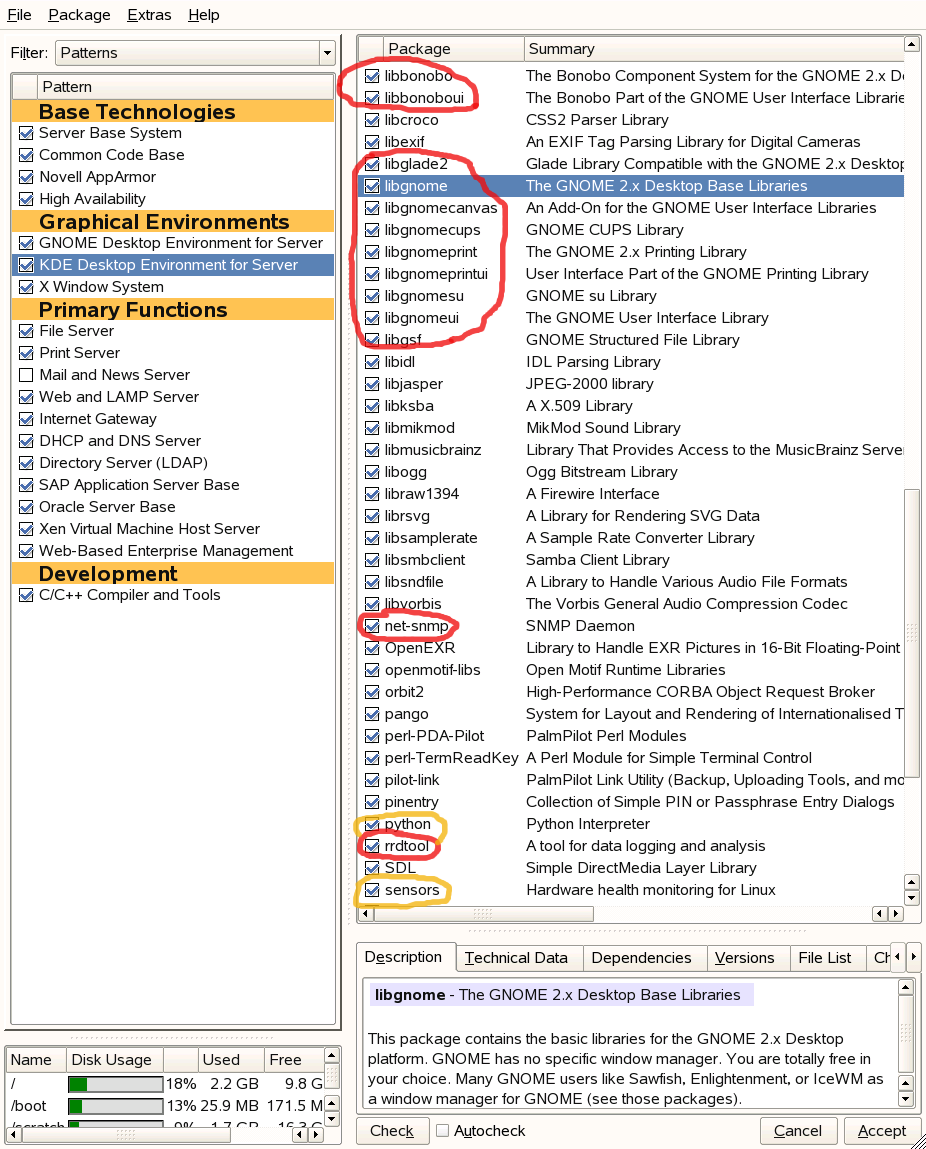Viewport: 926px width, 1149px height.
Task: Toggle the Autocheck checkbox
Action: pyautogui.click(x=442, y=1131)
